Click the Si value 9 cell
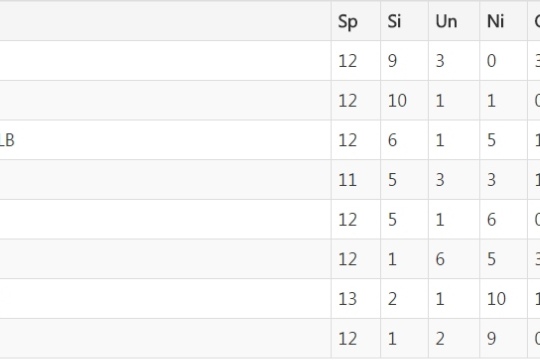Screen dimensions: 540x360 coord(404,61)
